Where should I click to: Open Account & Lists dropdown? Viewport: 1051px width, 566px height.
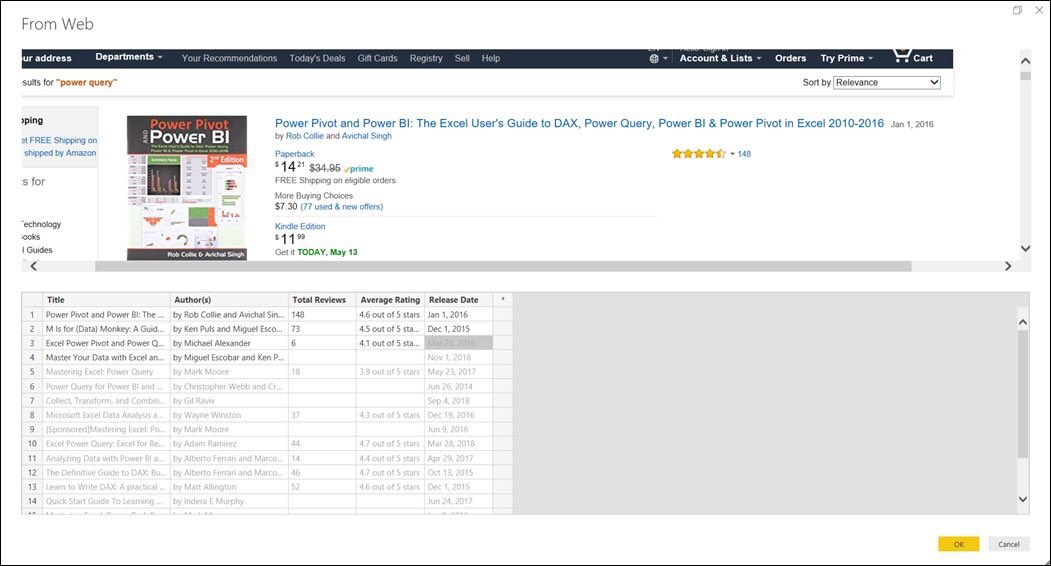point(721,58)
